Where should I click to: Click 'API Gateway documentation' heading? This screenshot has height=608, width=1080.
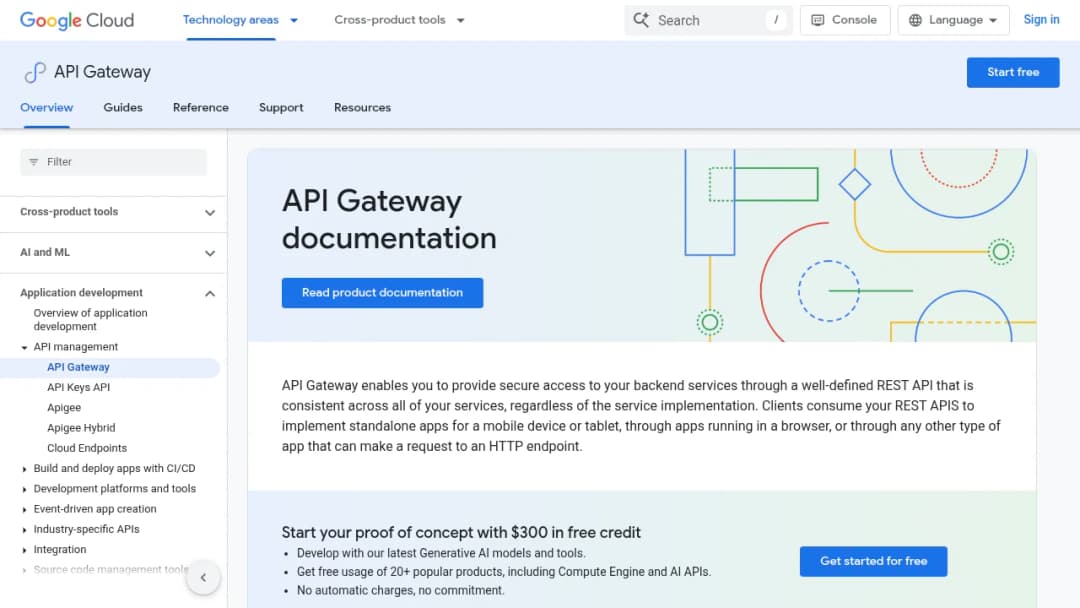click(388, 220)
